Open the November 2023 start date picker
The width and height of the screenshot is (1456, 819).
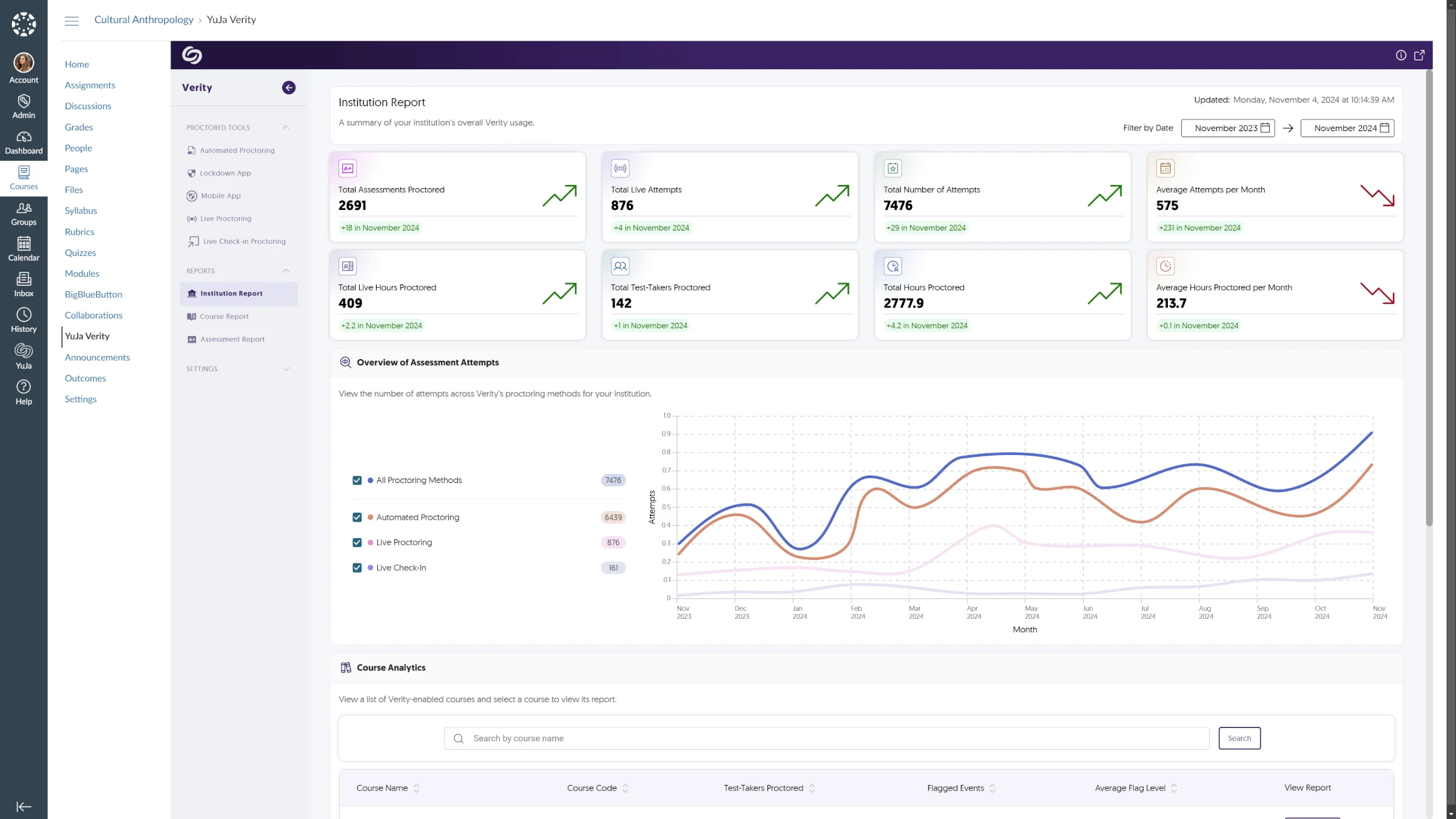[x=1227, y=128]
